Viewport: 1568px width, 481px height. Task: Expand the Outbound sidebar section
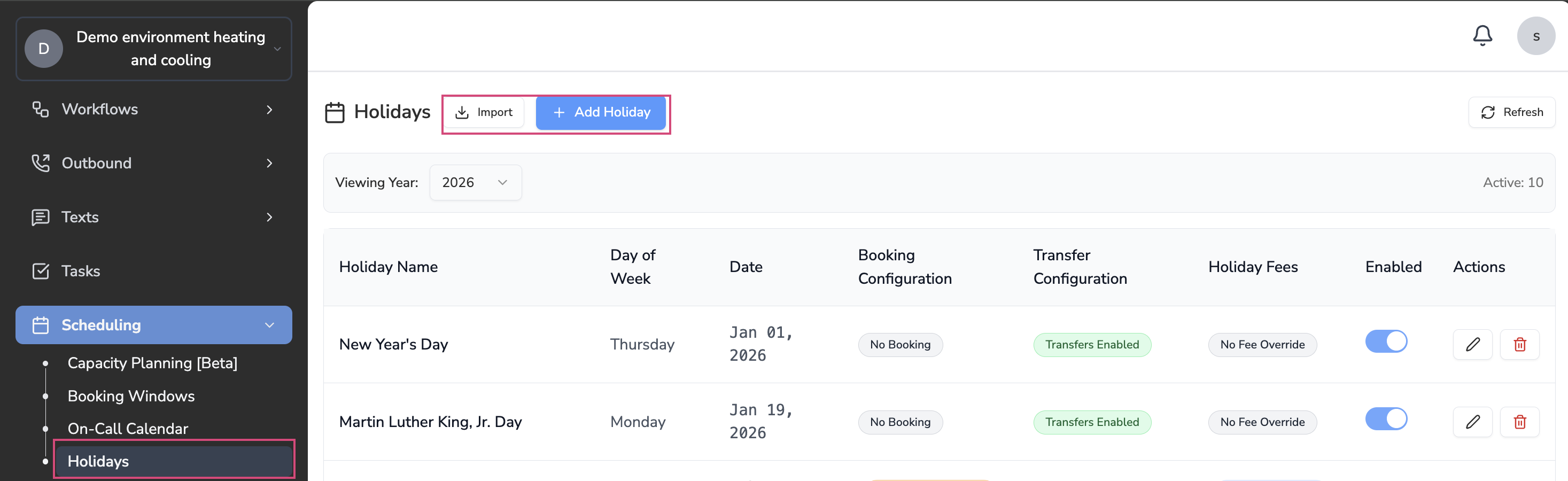pos(269,163)
